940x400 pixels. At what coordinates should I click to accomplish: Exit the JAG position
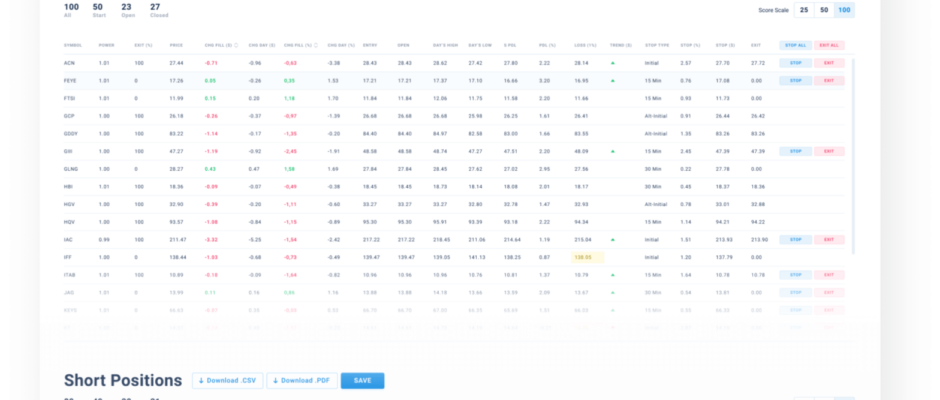pyautogui.click(x=829, y=293)
